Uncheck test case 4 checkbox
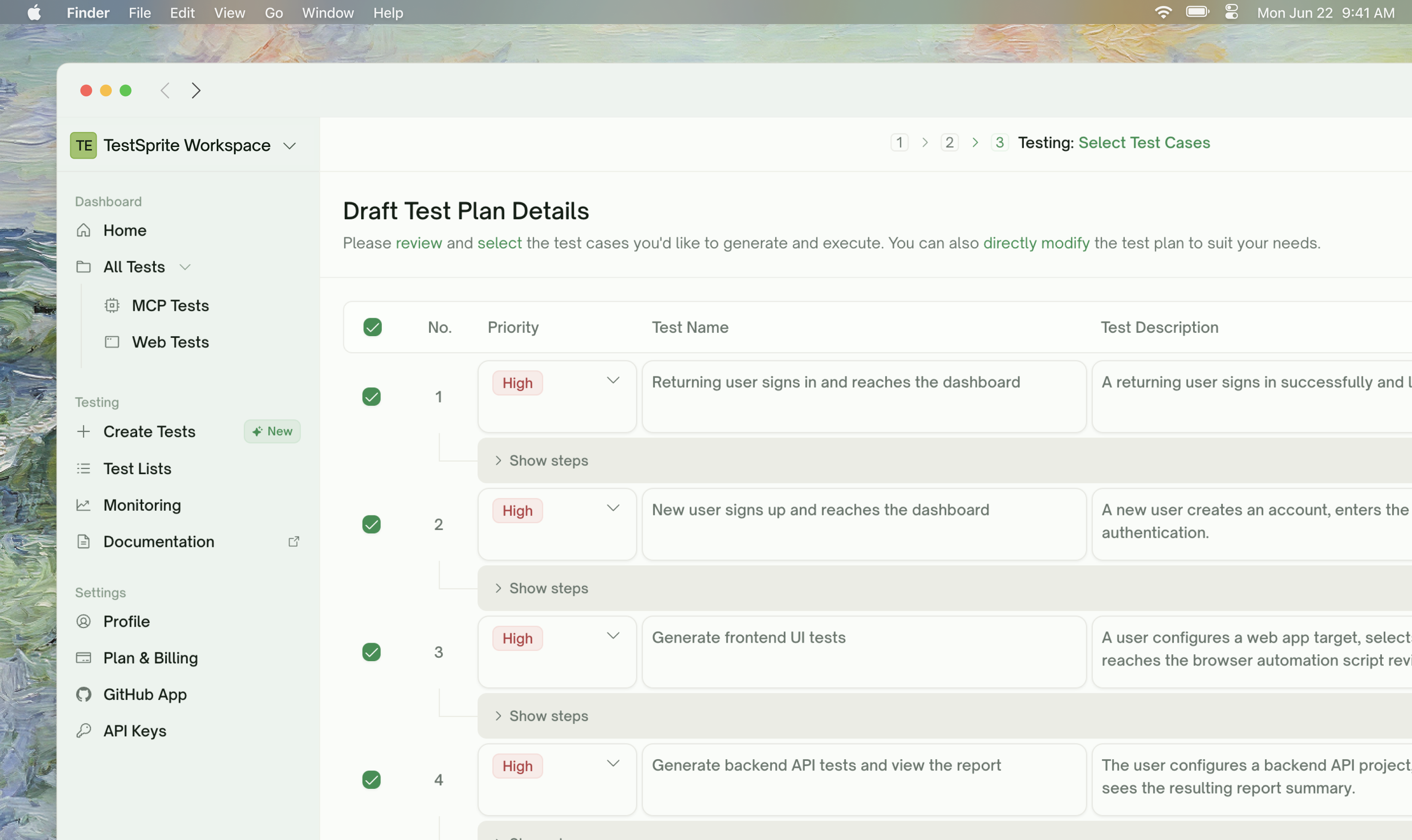The height and width of the screenshot is (840, 1412). [371, 780]
